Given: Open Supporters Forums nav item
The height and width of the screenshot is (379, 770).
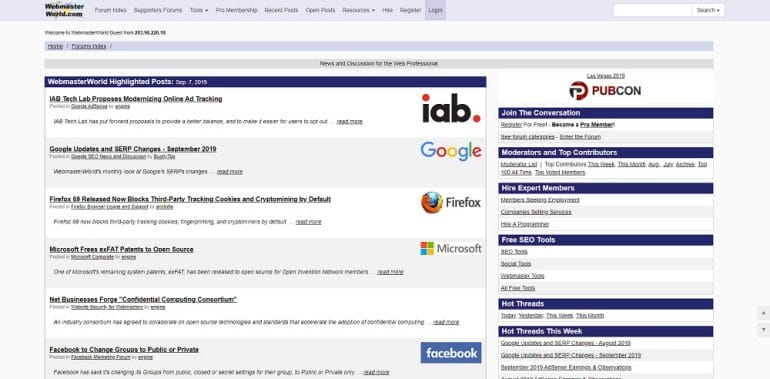Looking at the screenshot, I should pyautogui.click(x=158, y=10).
